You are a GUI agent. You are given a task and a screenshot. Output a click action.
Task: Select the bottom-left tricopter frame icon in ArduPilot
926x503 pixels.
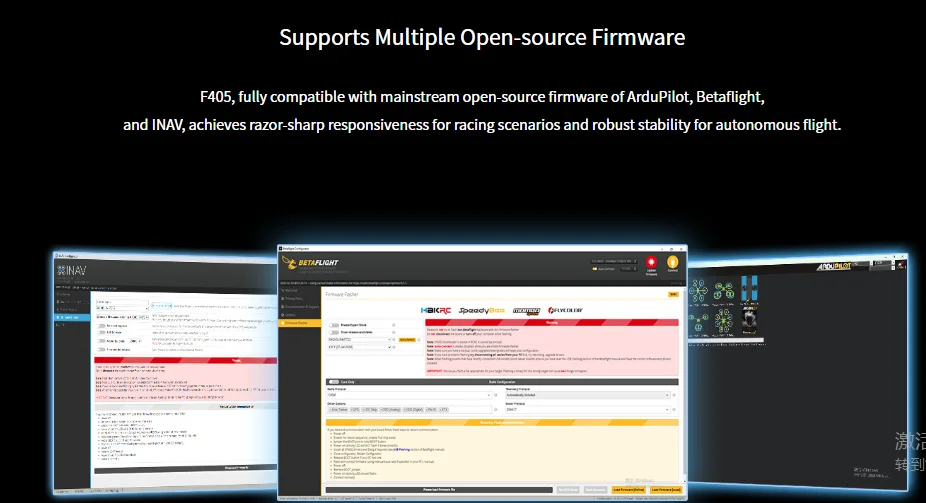pos(698,322)
